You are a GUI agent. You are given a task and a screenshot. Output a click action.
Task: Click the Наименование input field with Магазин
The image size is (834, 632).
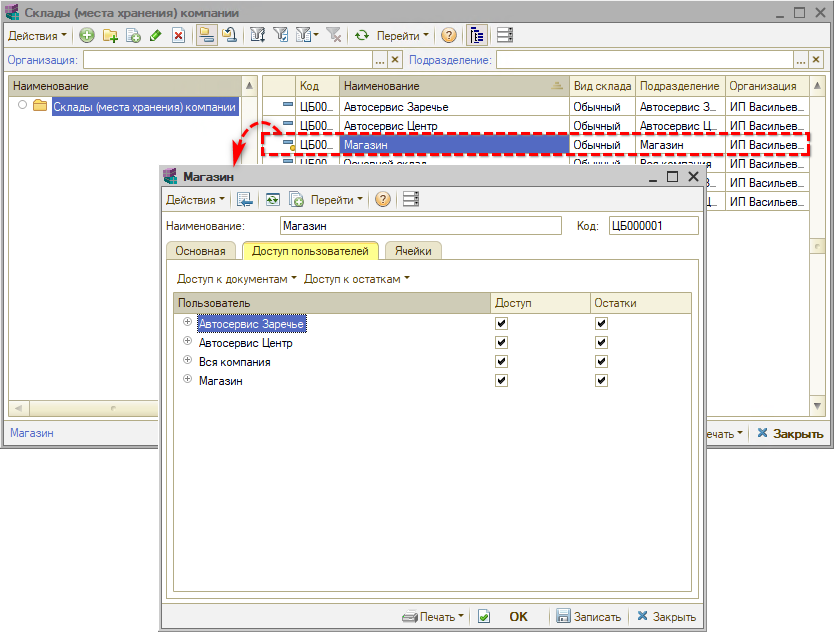[421, 226]
